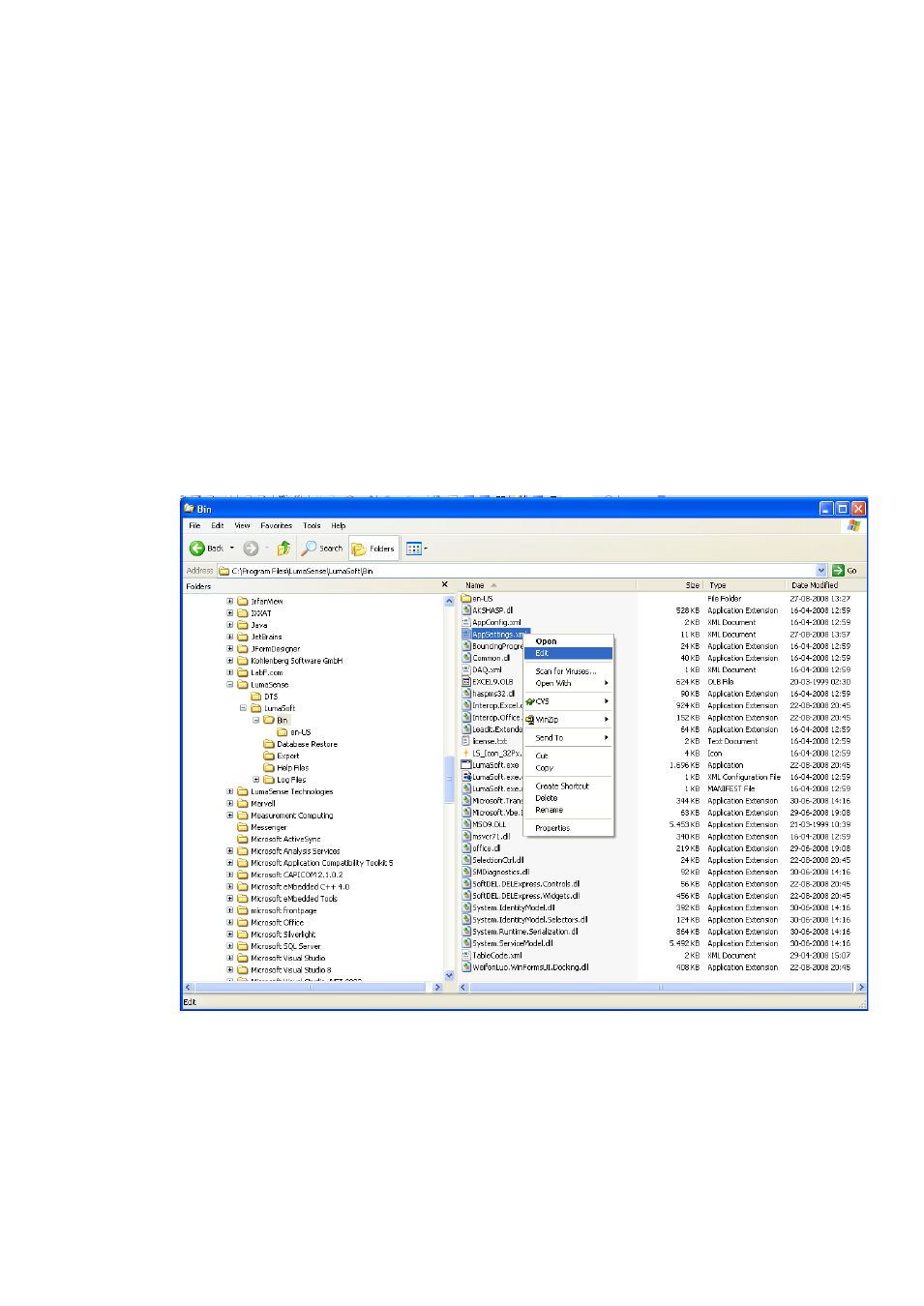924x1306 pixels.
Task: Choose Rename in the context menu
Action: click(x=569, y=810)
